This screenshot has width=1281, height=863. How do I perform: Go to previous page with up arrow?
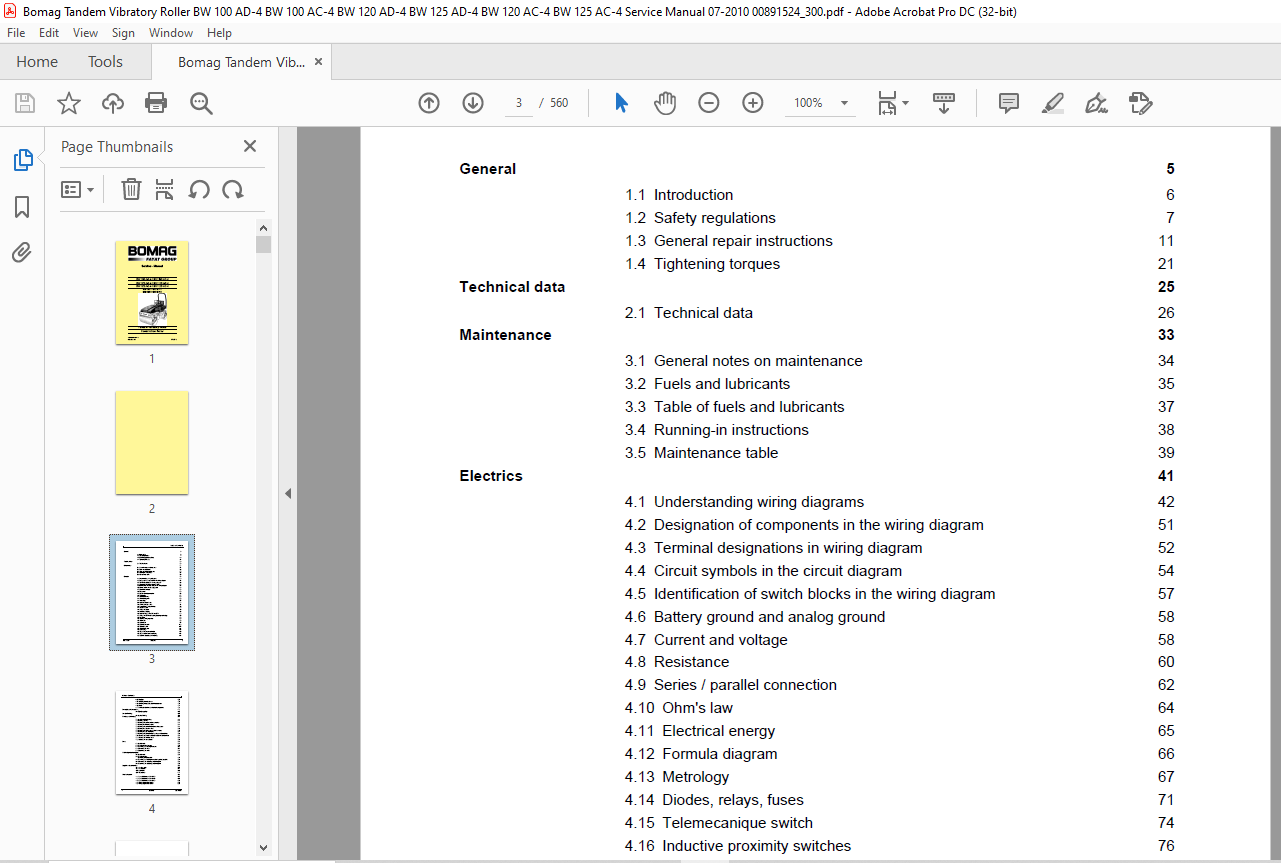[x=429, y=103]
